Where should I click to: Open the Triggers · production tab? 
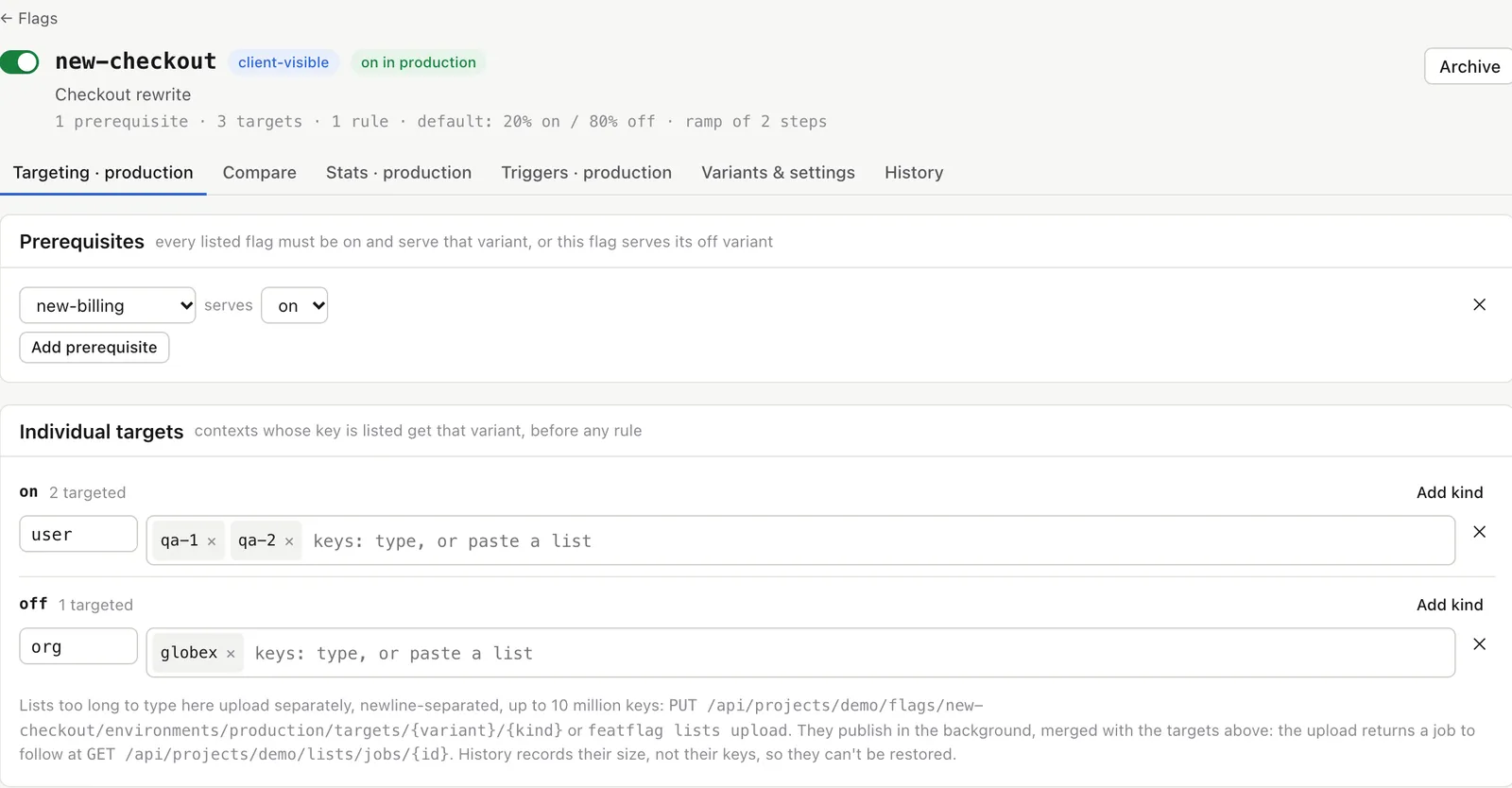click(586, 173)
